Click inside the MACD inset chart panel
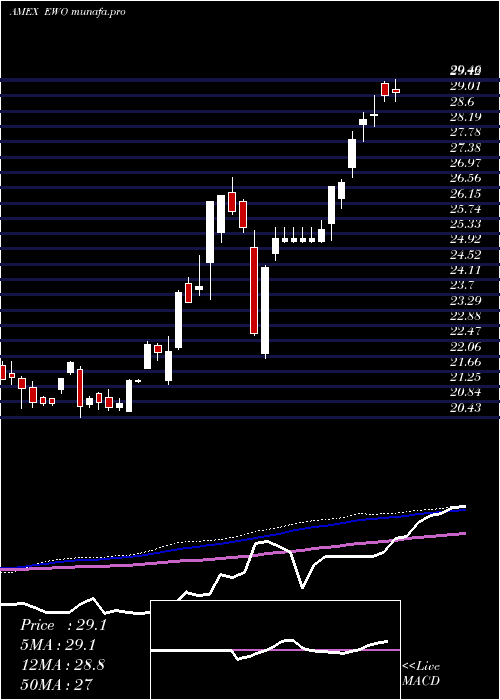The image size is (500, 700). tap(275, 650)
